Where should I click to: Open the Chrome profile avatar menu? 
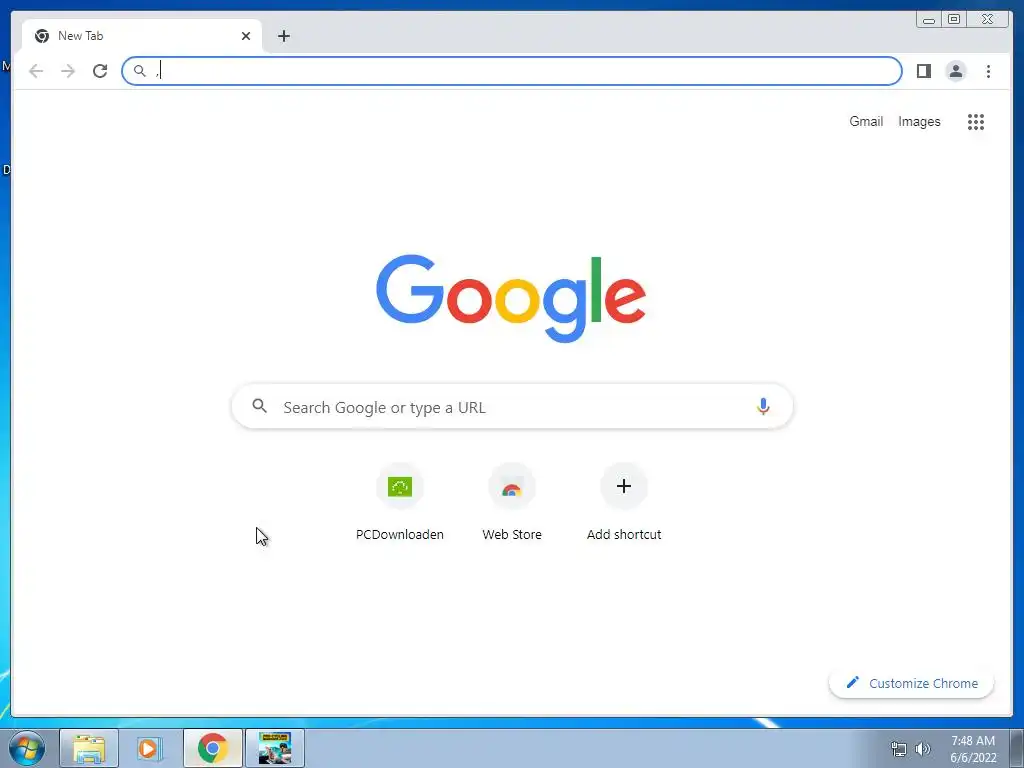[955, 71]
